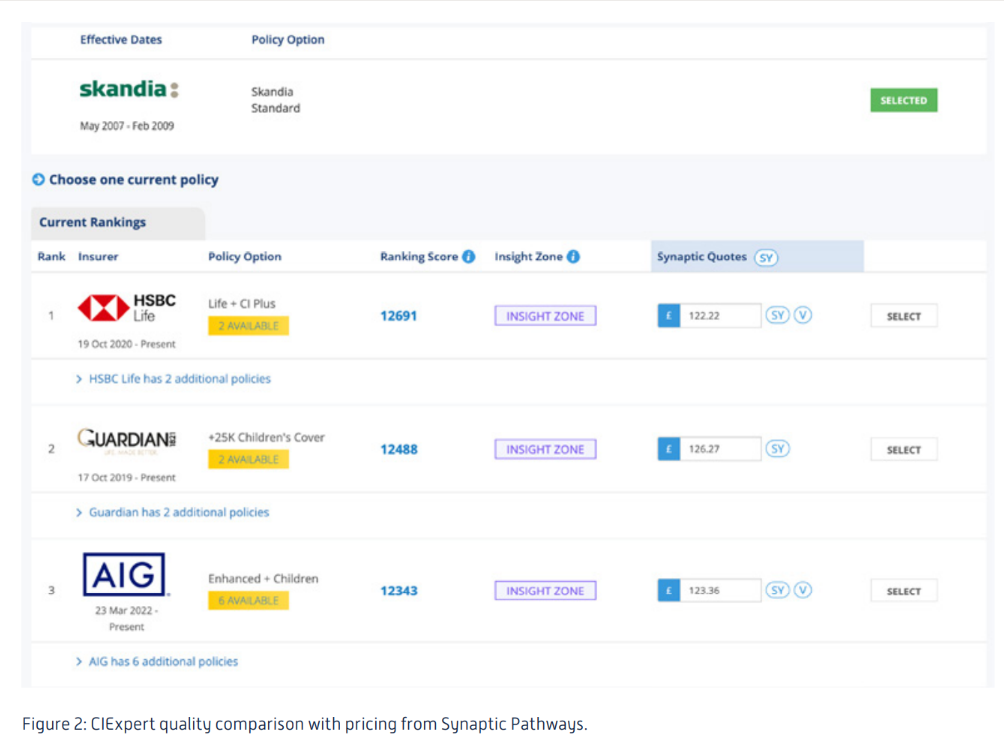Image resolution: width=1004 pixels, height=745 pixels.
Task: Click the Guardian logo
Action: [x=127, y=440]
